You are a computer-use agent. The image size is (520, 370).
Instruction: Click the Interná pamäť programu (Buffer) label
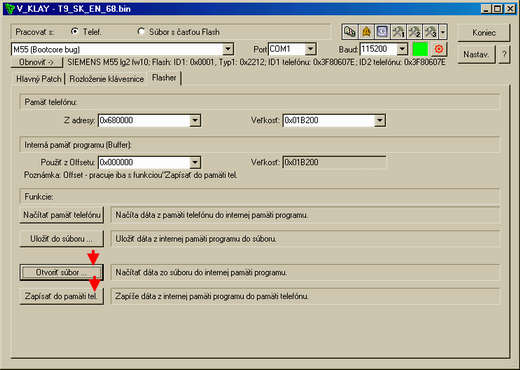tap(78, 145)
